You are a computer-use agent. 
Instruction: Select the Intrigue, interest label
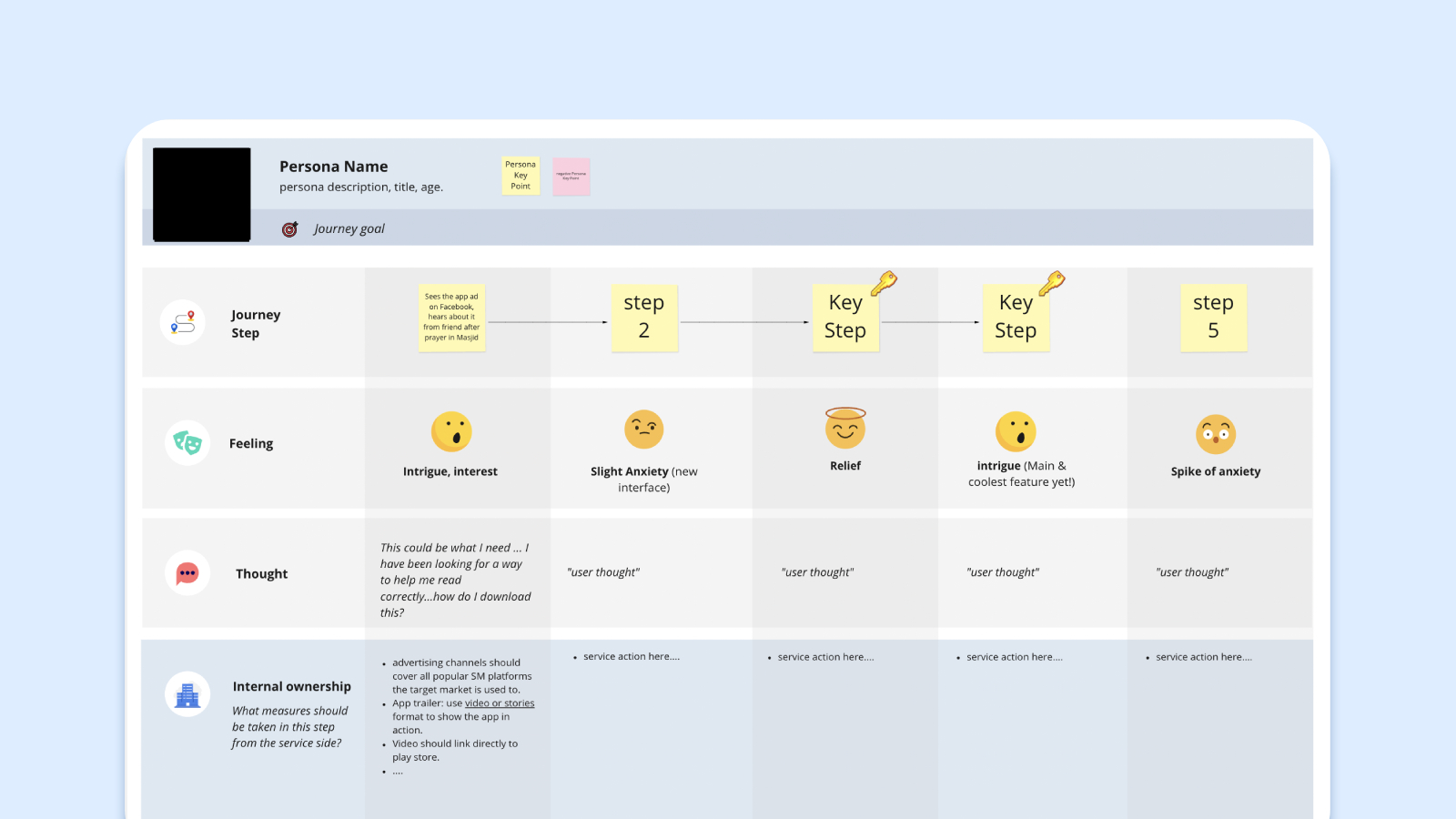450,471
